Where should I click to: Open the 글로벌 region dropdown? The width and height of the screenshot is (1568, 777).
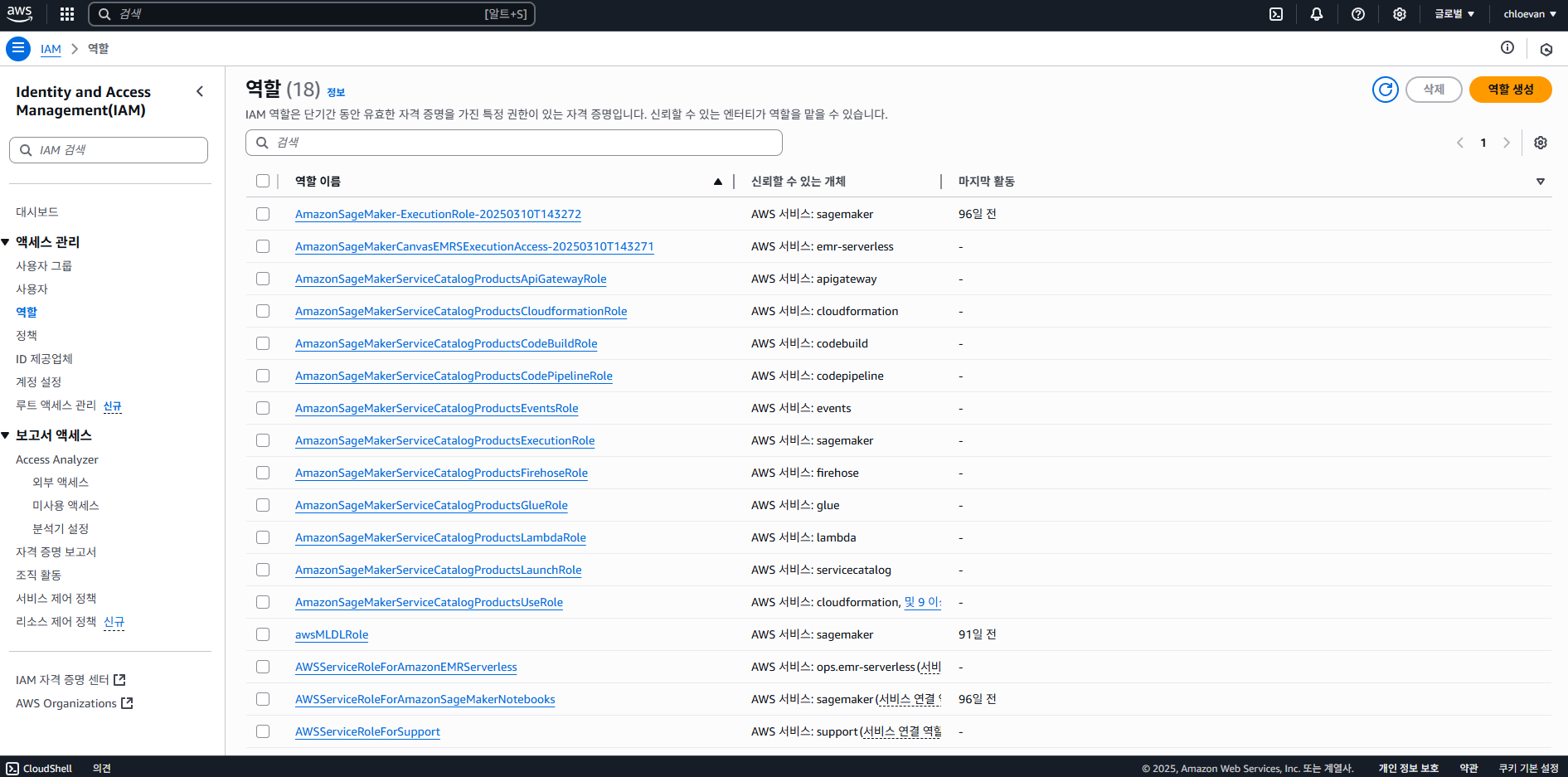tap(1454, 14)
